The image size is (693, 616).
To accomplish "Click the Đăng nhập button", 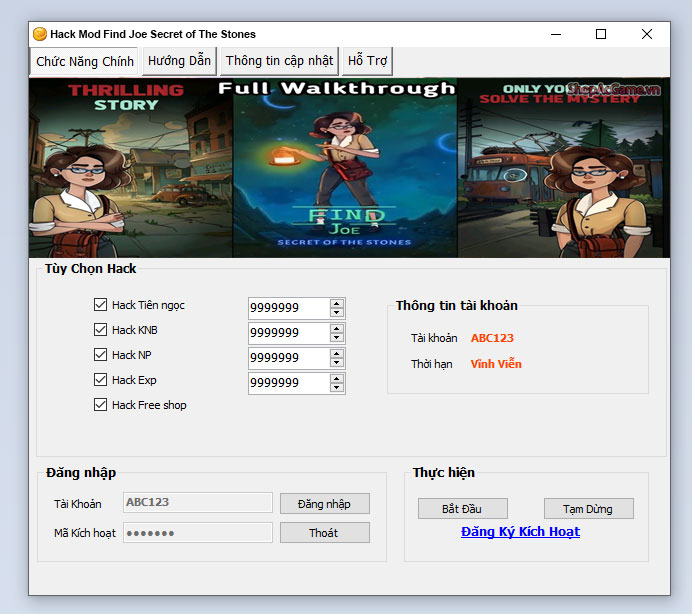I will coord(324,504).
